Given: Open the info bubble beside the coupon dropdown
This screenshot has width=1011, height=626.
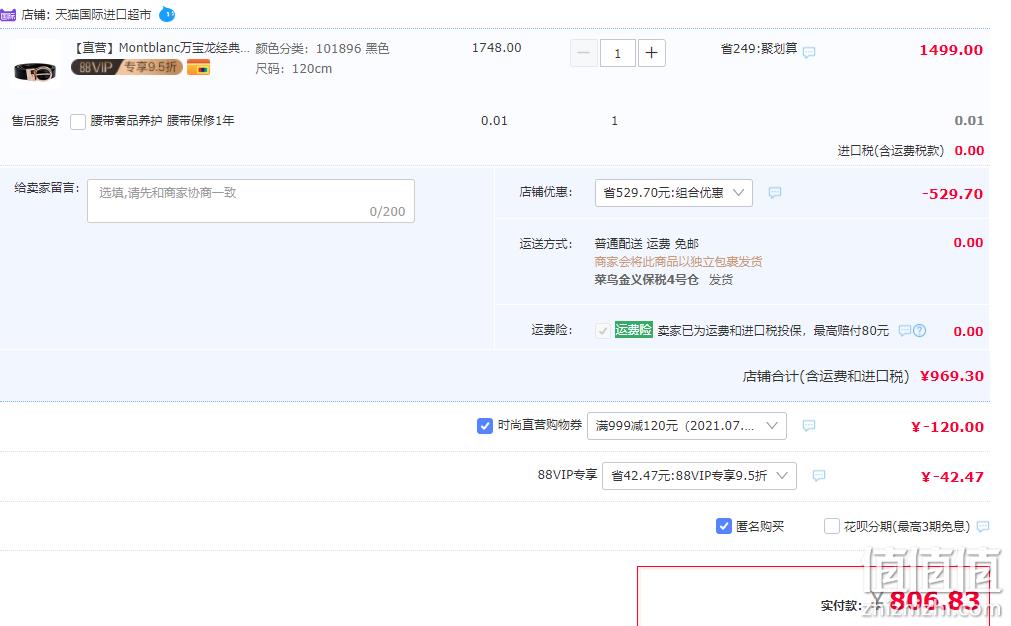Looking at the screenshot, I should 809,425.
